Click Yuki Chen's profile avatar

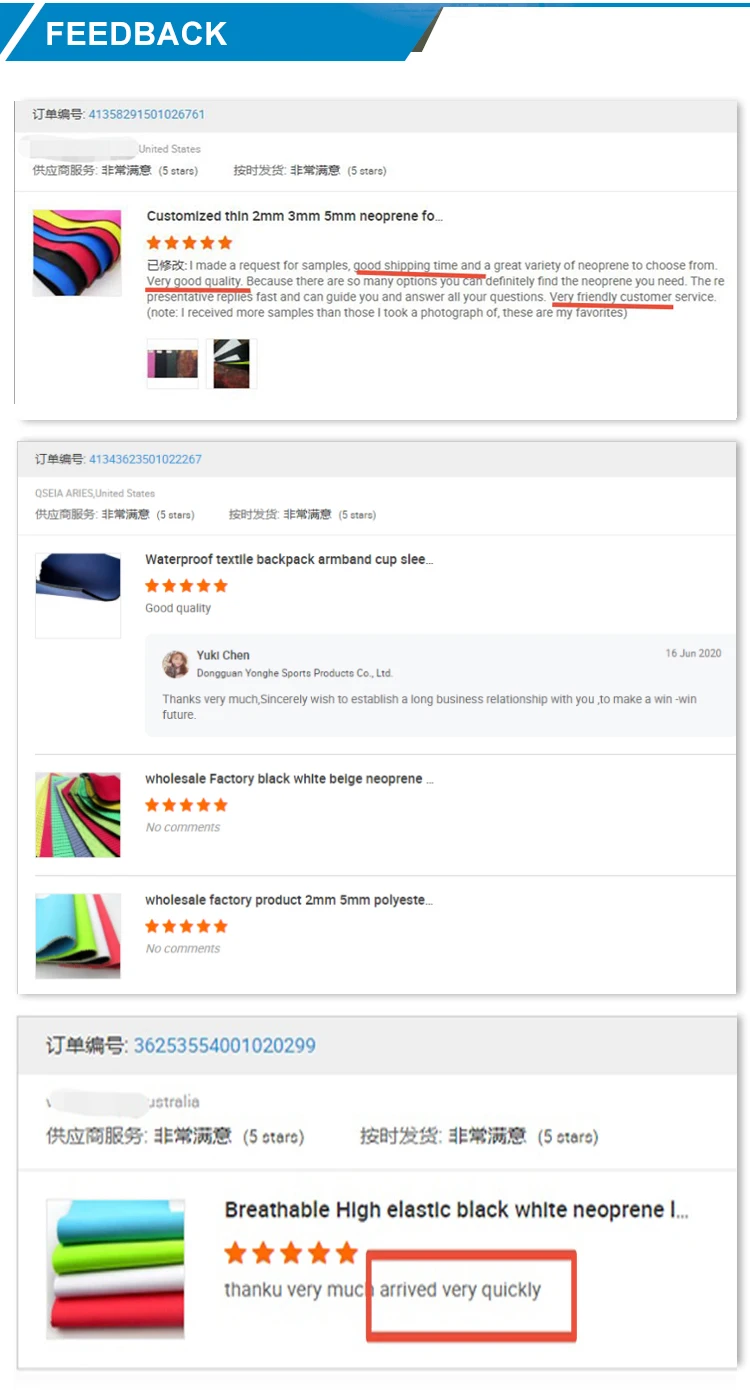[176, 665]
